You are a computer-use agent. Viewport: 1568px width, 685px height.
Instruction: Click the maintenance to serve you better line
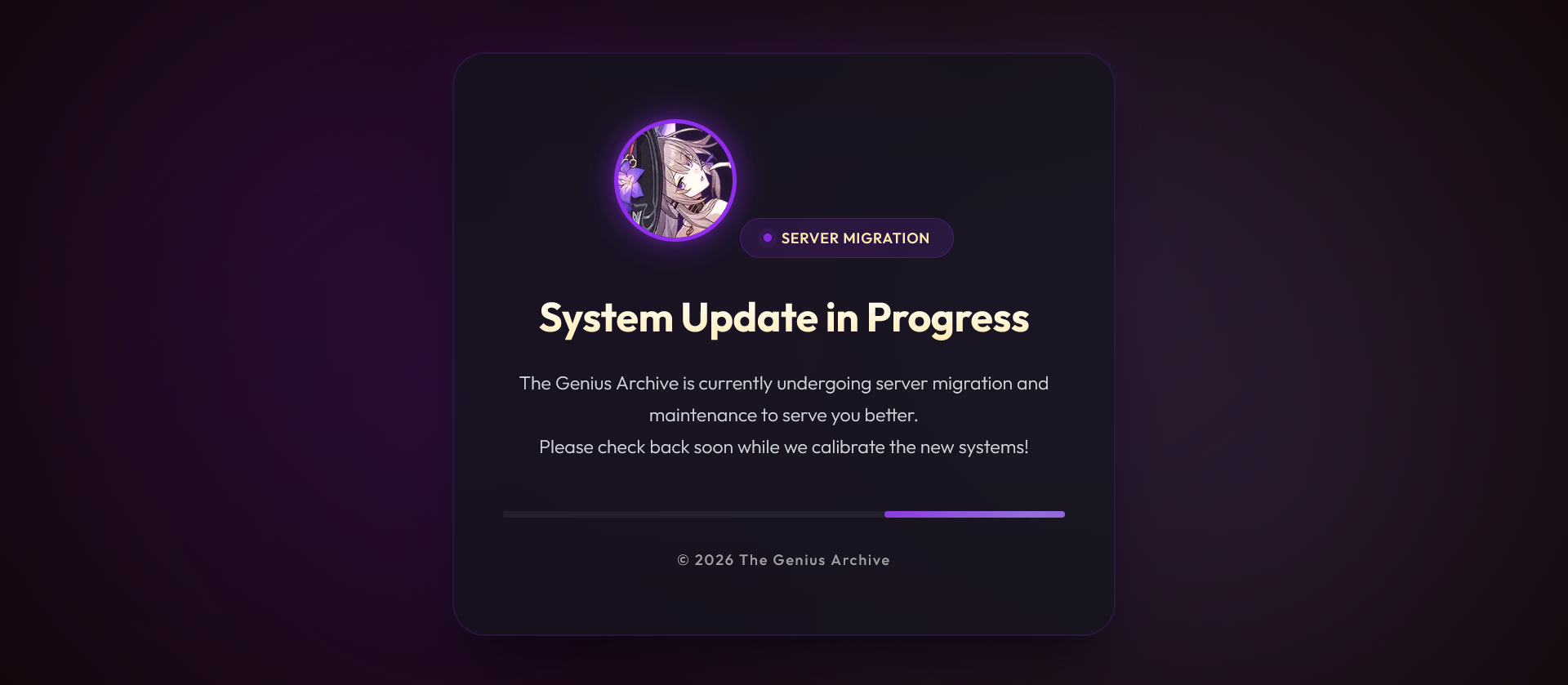click(x=784, y=416)
